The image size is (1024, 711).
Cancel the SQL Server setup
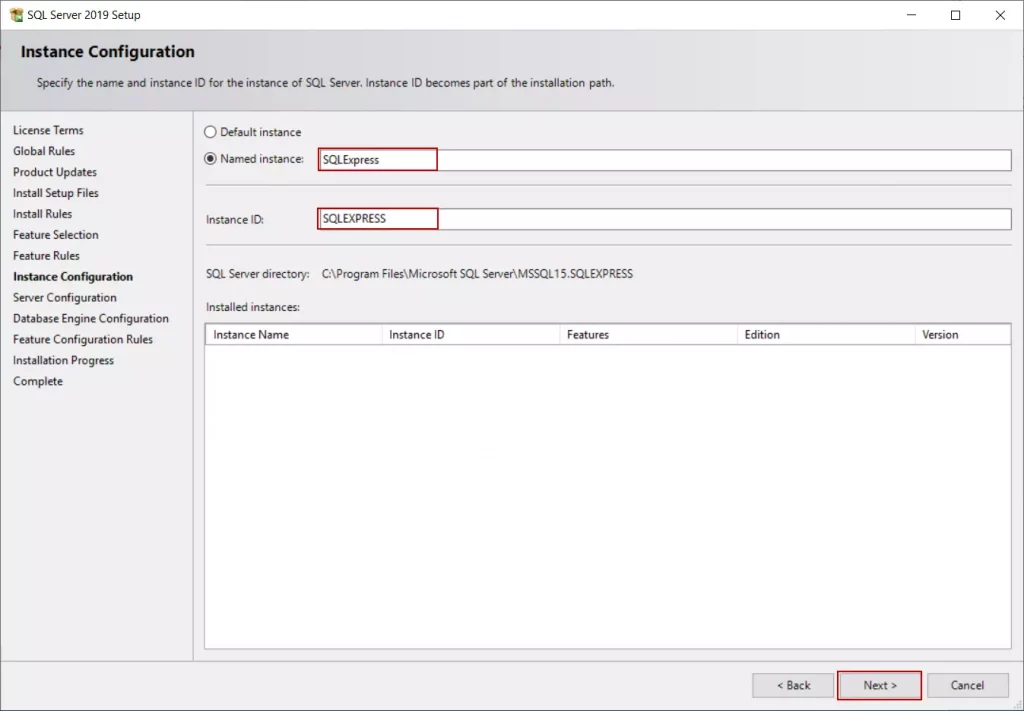pyautogui.click(x=967, y=685)
